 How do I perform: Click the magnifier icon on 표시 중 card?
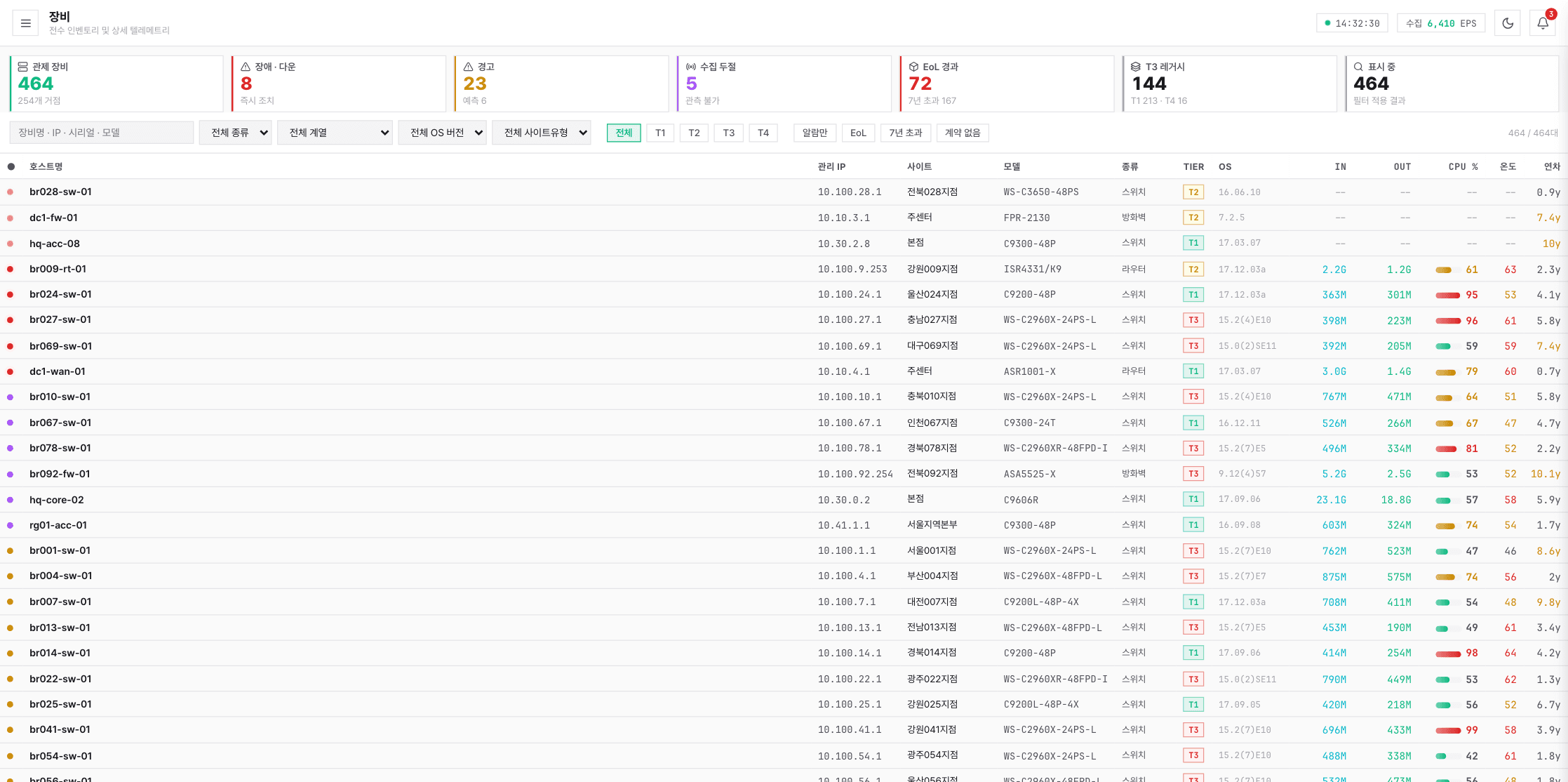pos(1358,67)
